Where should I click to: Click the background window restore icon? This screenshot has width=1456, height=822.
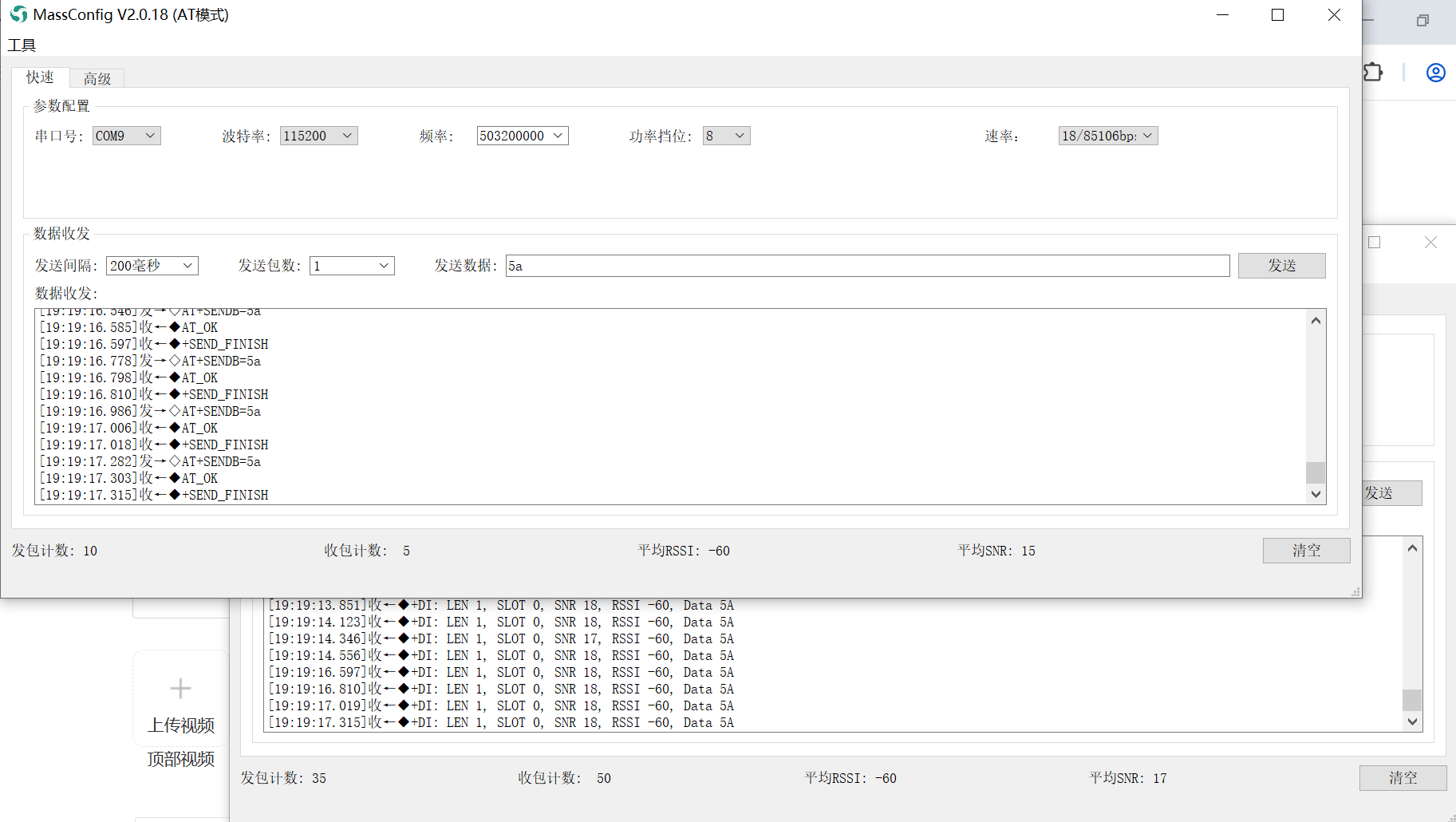[1422, 21]
